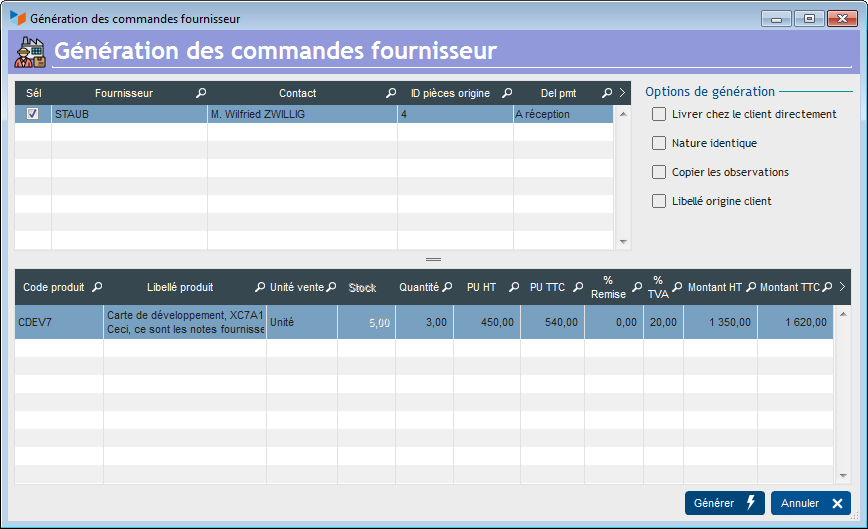Click search icon in Fournisseur column header

[200, 93]
